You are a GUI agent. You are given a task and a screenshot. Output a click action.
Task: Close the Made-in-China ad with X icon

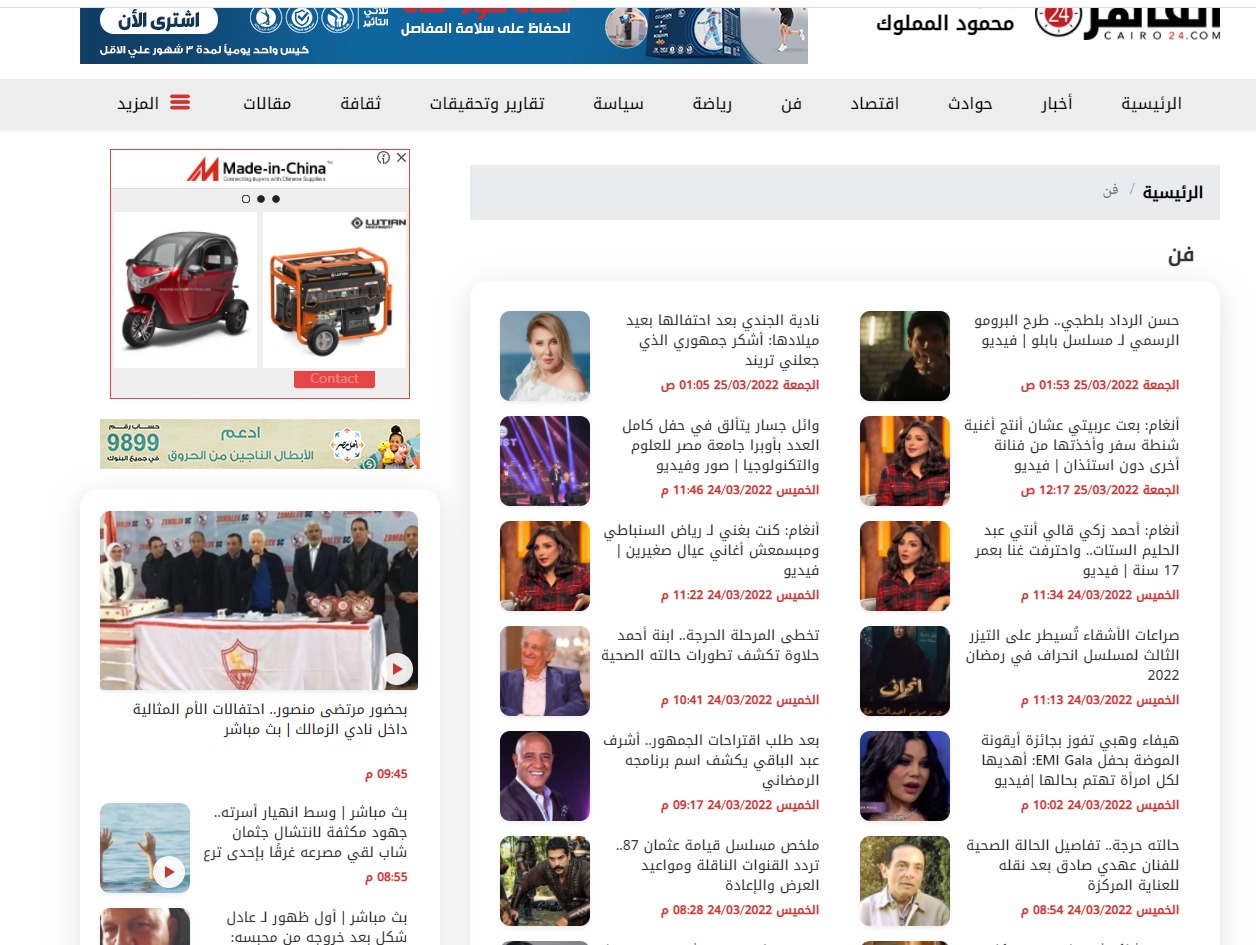click(x=401, y=158)
